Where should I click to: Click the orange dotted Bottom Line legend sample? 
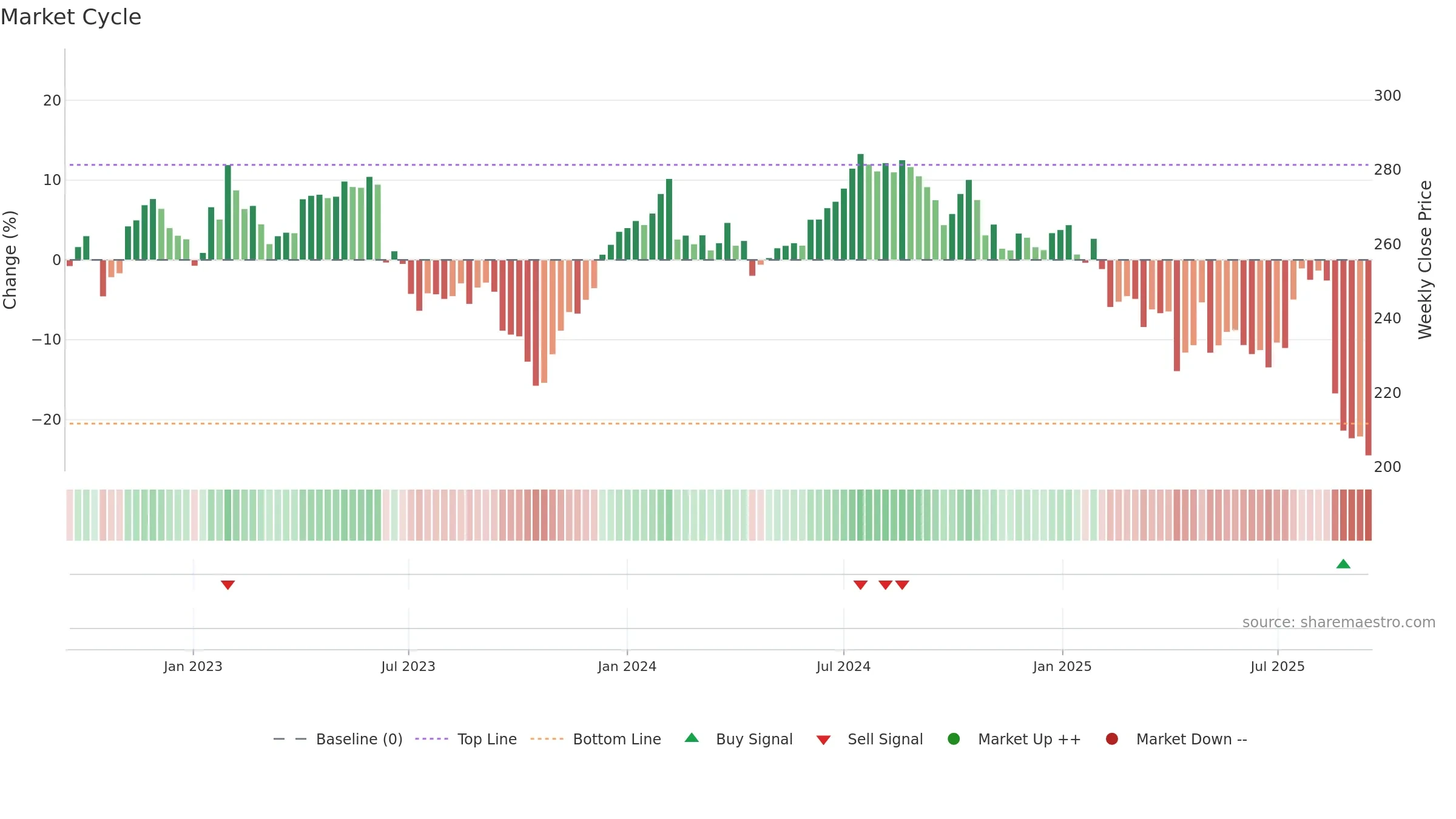click(x=547, y=739)
